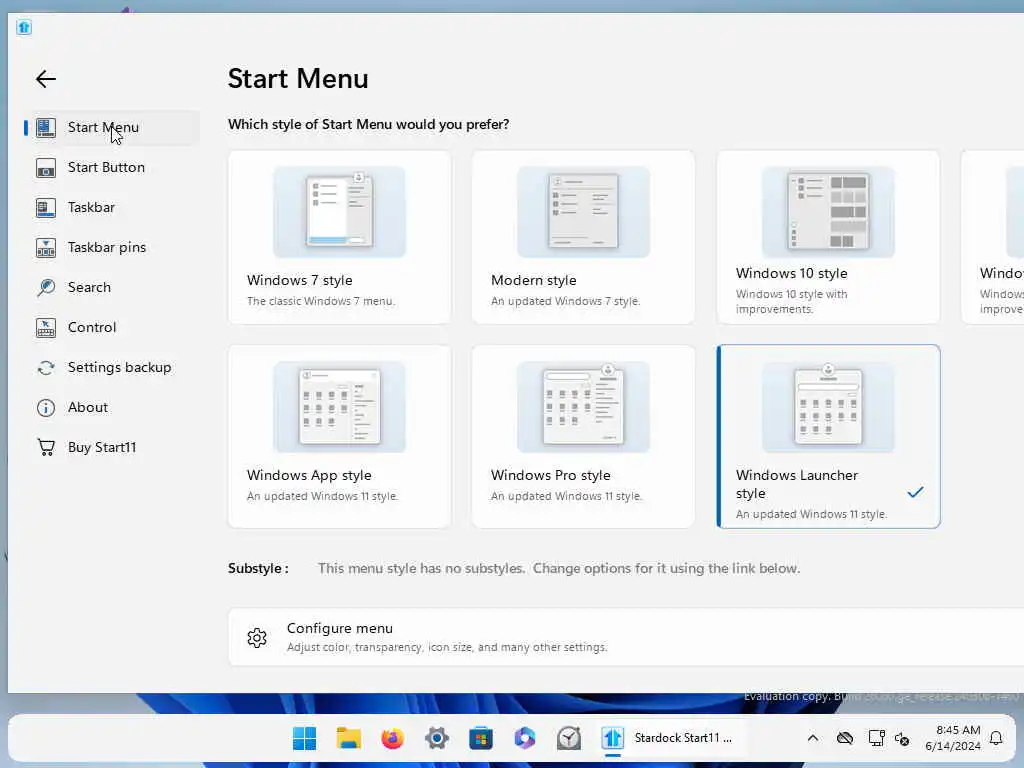Image resolution: width=1024 pixels, height=768 pixels.
Task: Click the Settings backup sync icon
Action: (46, 368)
